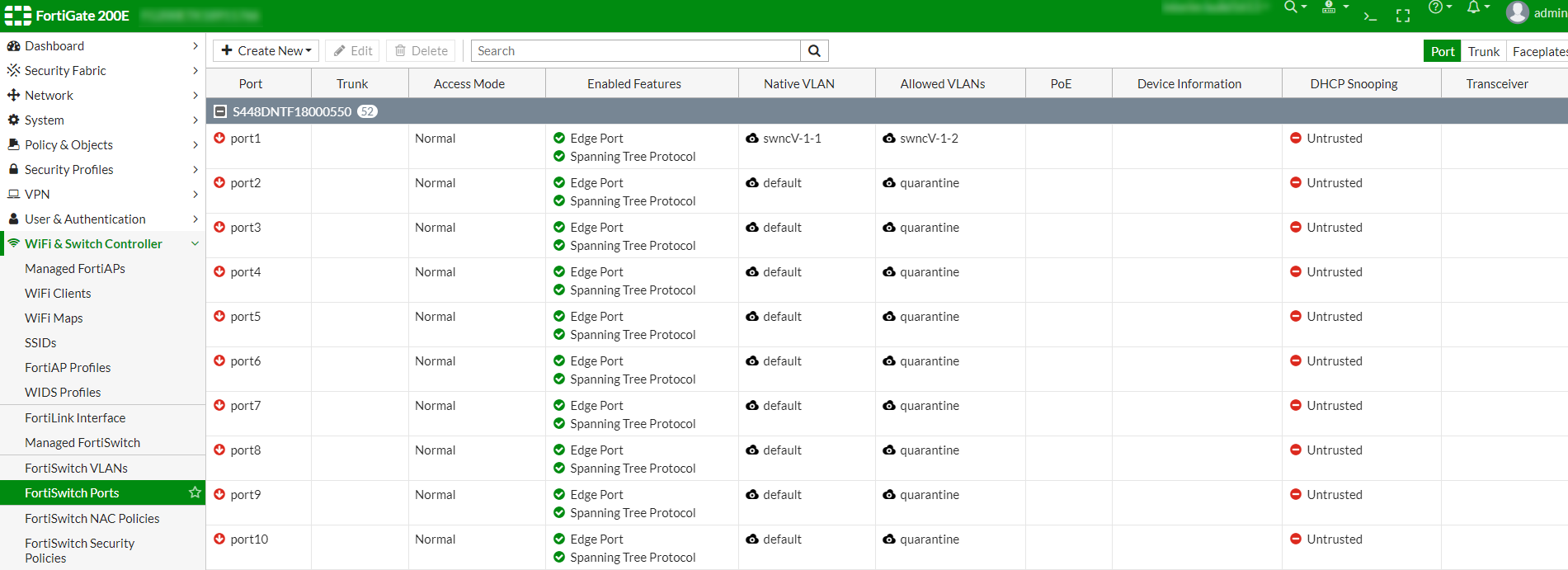
Task: Click the Policy & Objects icon in sidebar
Action: point(13,144)
